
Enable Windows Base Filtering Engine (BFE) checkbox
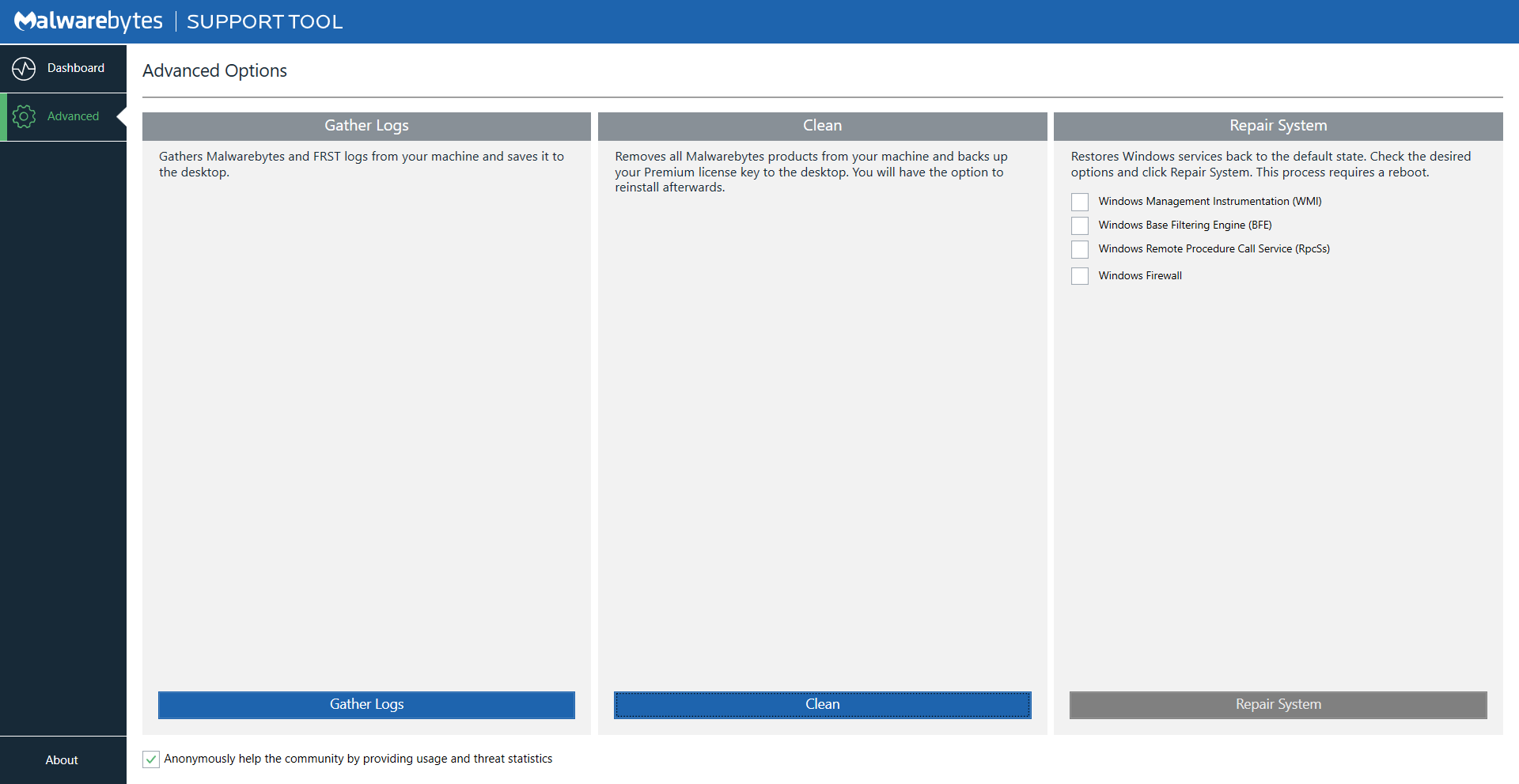tap(1080, 225)
